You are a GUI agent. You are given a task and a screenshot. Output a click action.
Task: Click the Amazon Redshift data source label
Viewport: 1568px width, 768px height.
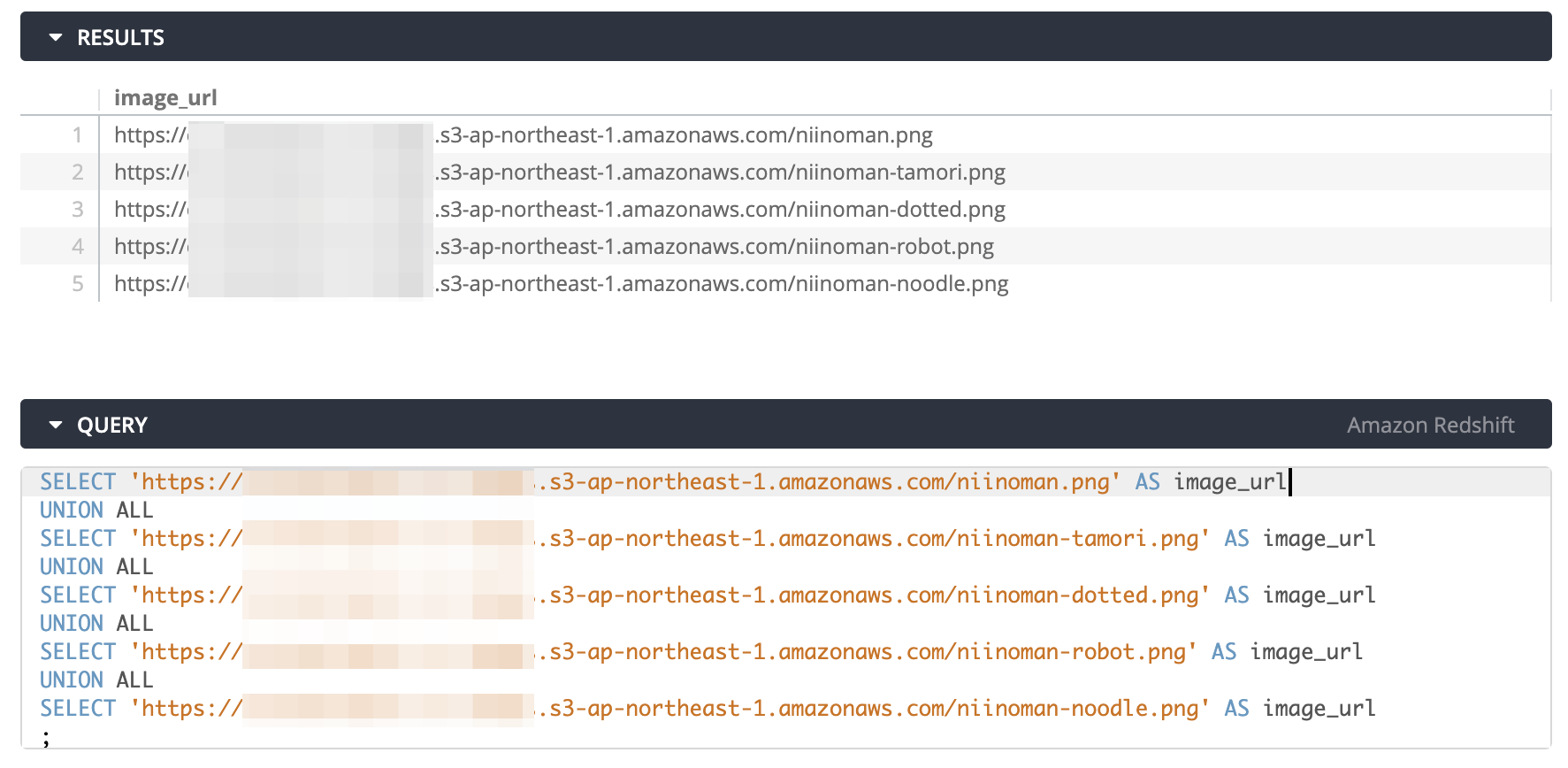(1430, 425)
